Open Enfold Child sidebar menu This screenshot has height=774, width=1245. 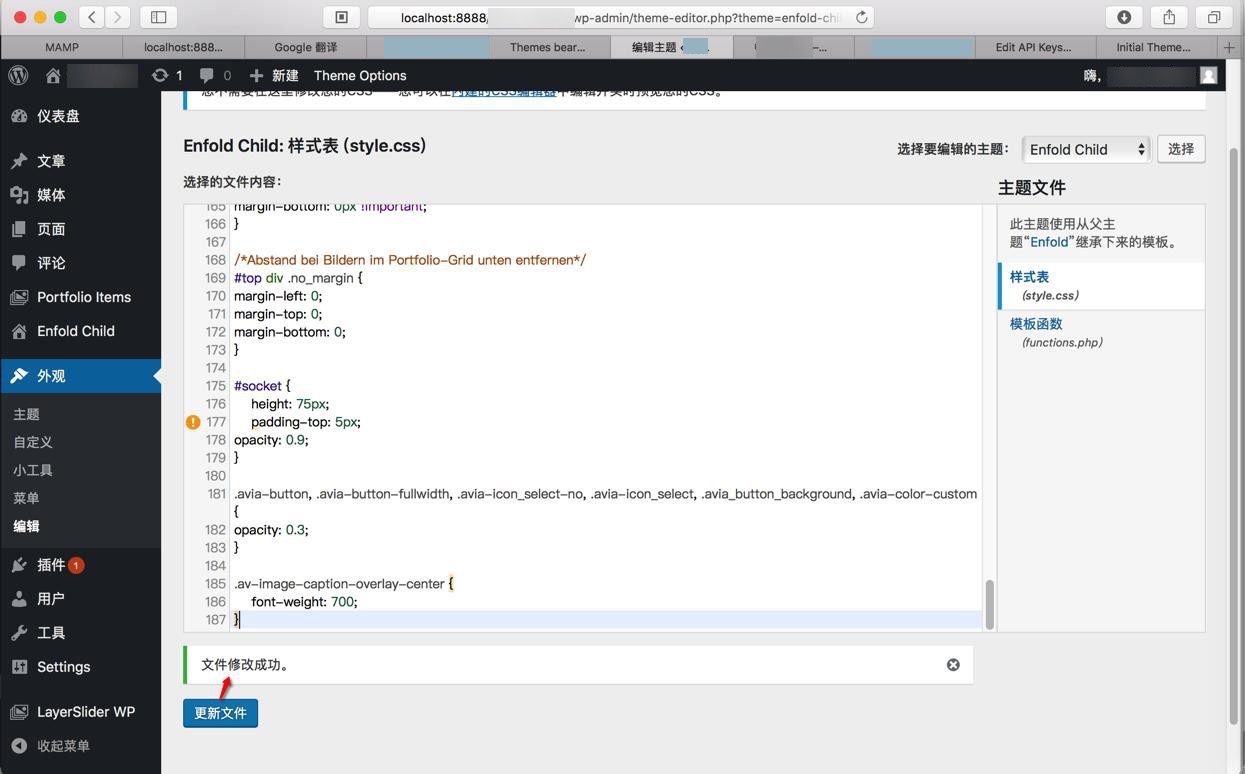coord(80,331)
